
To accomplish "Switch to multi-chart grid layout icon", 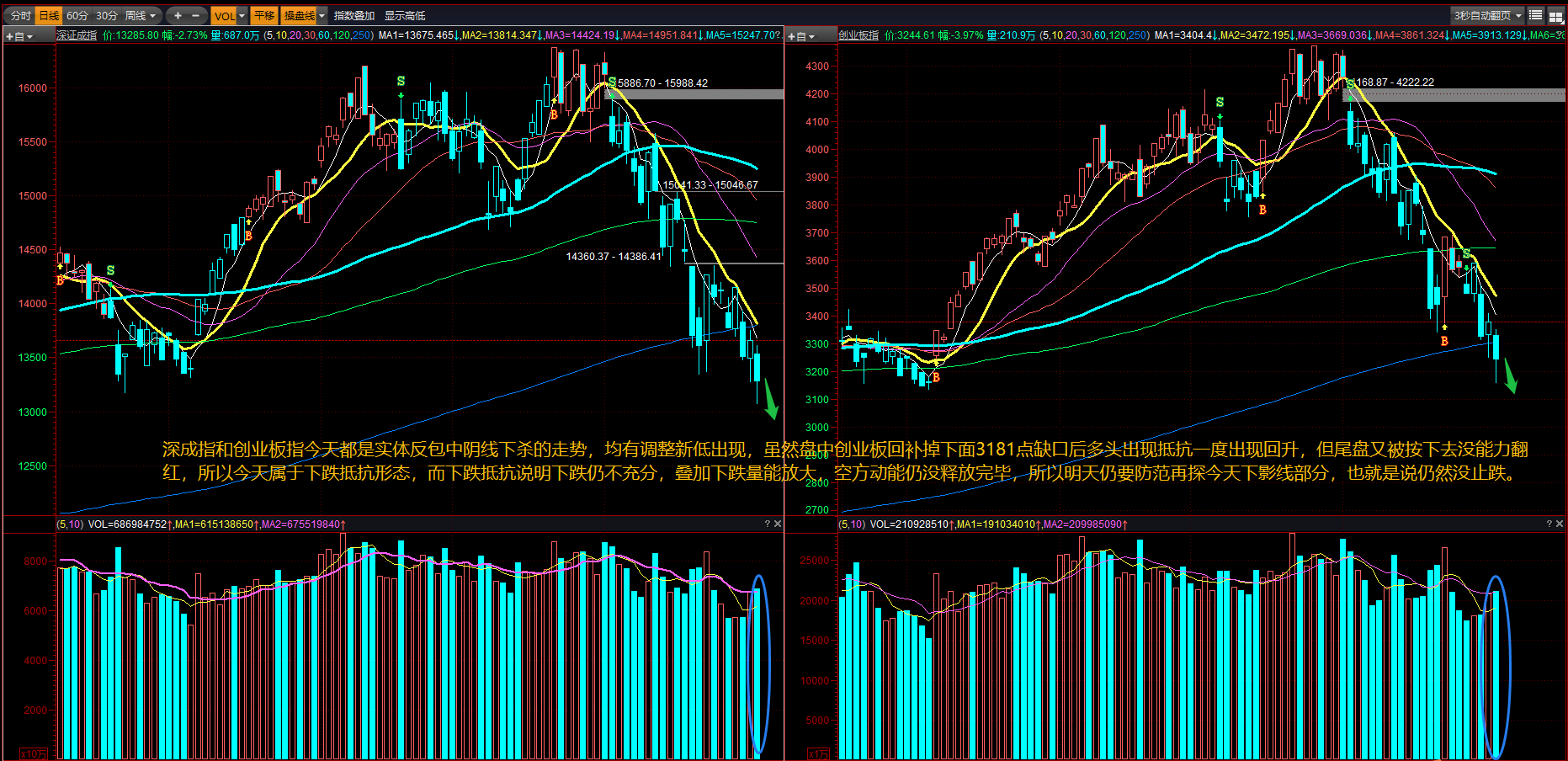I will pos(1555,15).
